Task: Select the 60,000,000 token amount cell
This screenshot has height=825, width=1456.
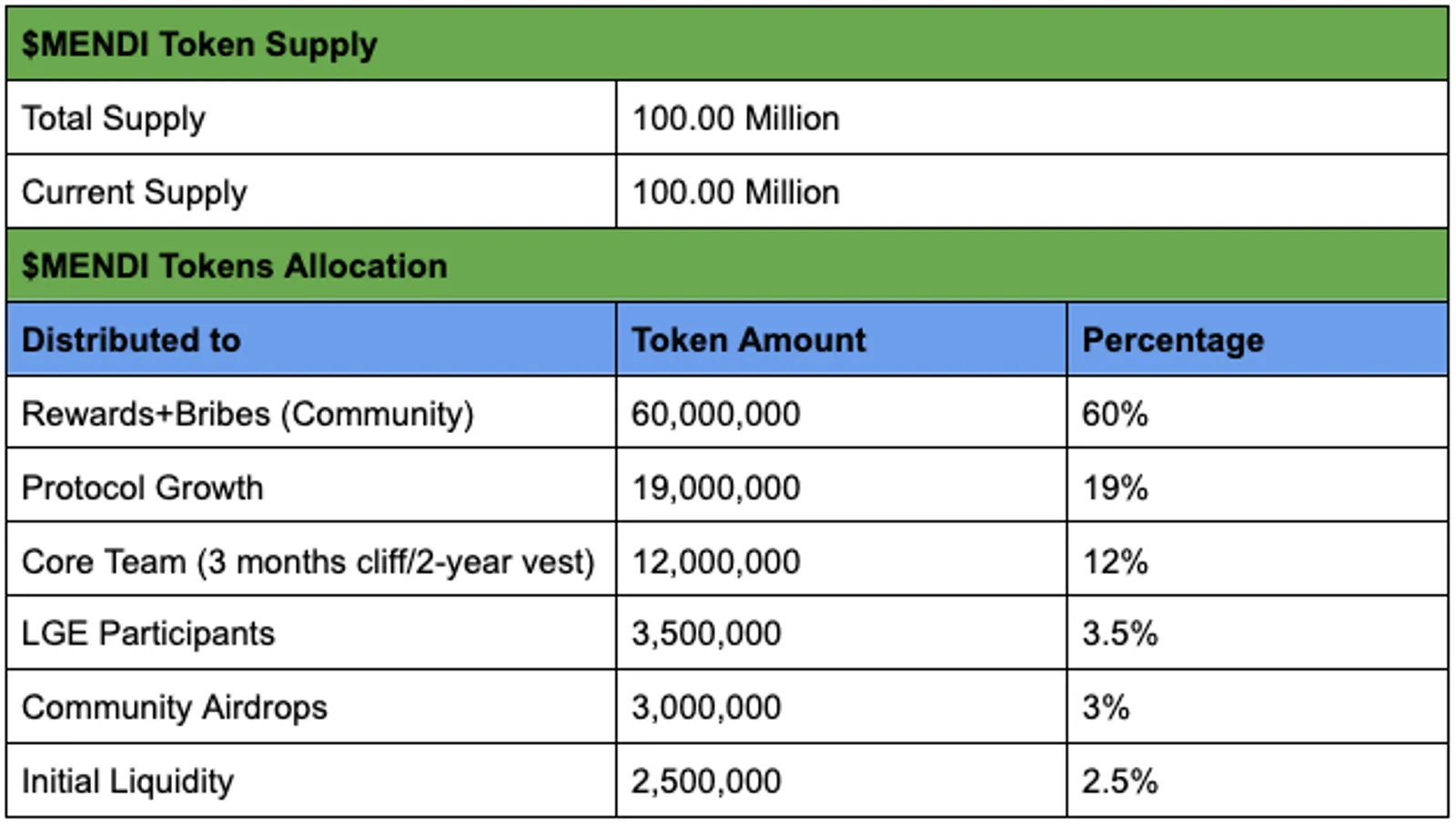Action: click(841, 413)
